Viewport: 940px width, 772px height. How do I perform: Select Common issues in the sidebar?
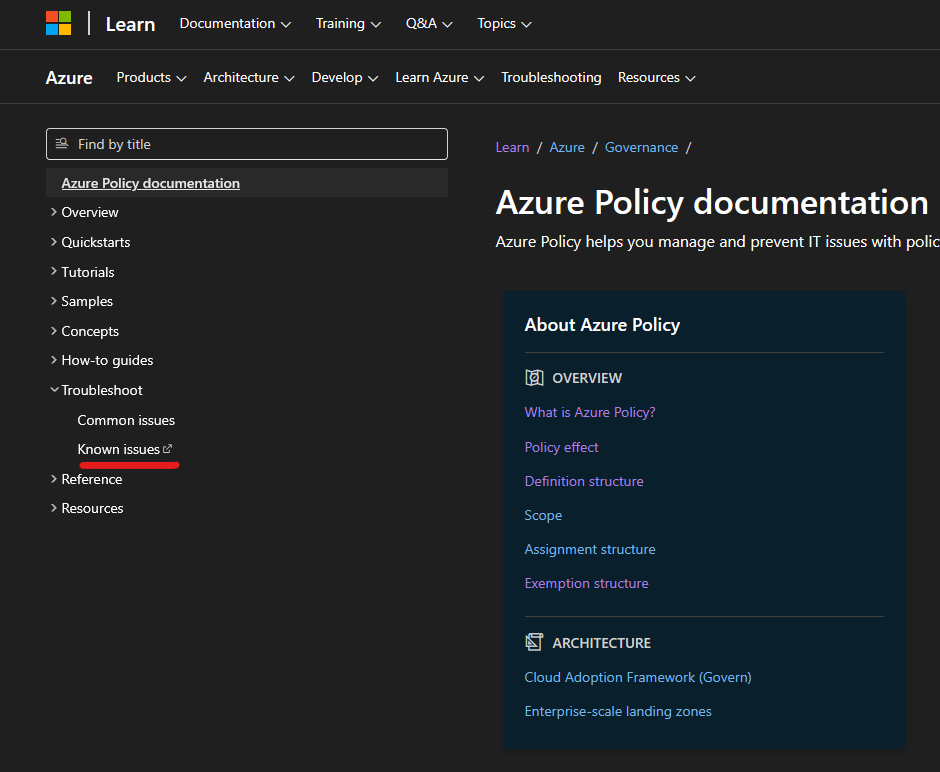point(126,420)
